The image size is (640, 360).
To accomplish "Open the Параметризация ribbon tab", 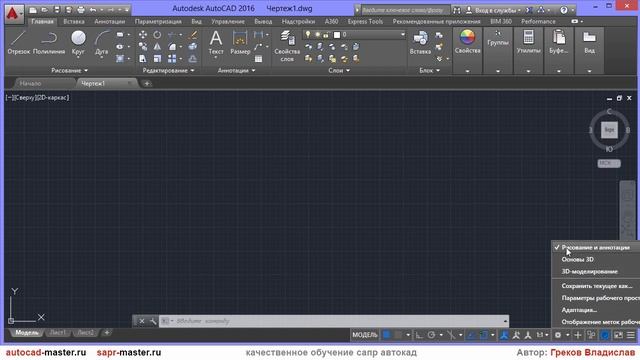I will coord(158,21).
